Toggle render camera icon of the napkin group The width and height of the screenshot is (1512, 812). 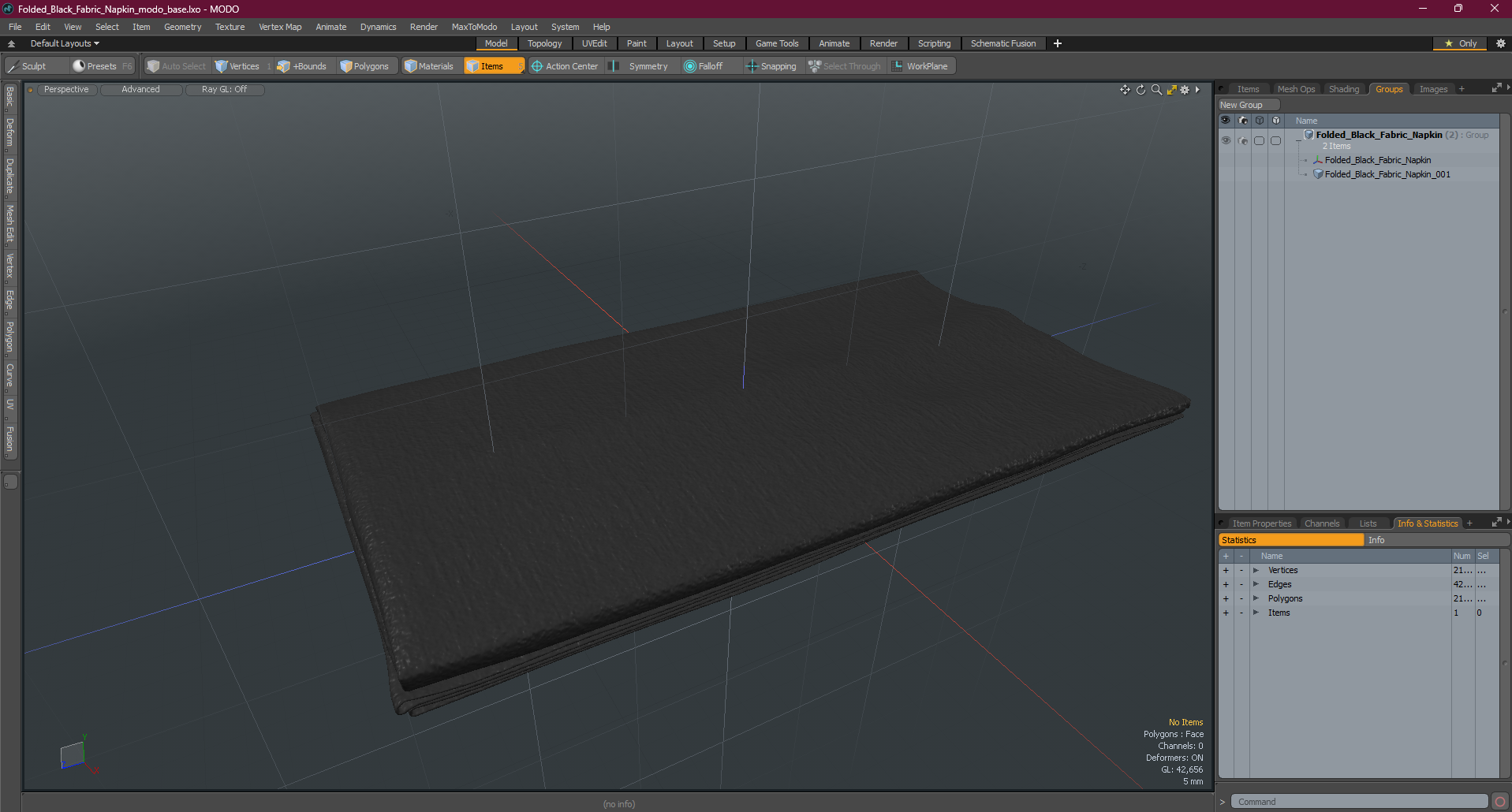tap(1243, 141)
